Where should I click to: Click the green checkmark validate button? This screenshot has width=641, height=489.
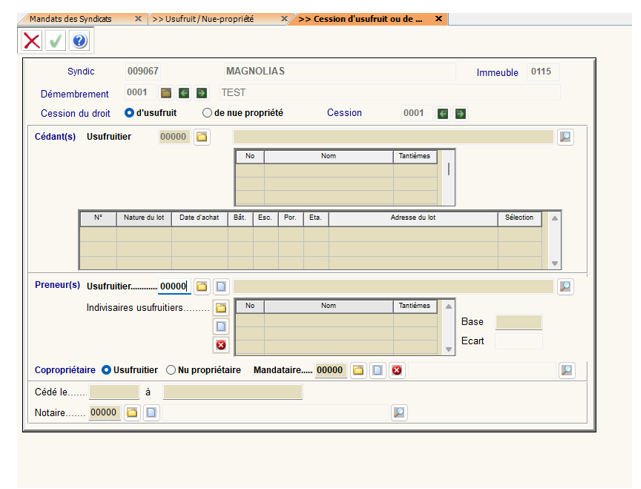[x=56, y=41]
